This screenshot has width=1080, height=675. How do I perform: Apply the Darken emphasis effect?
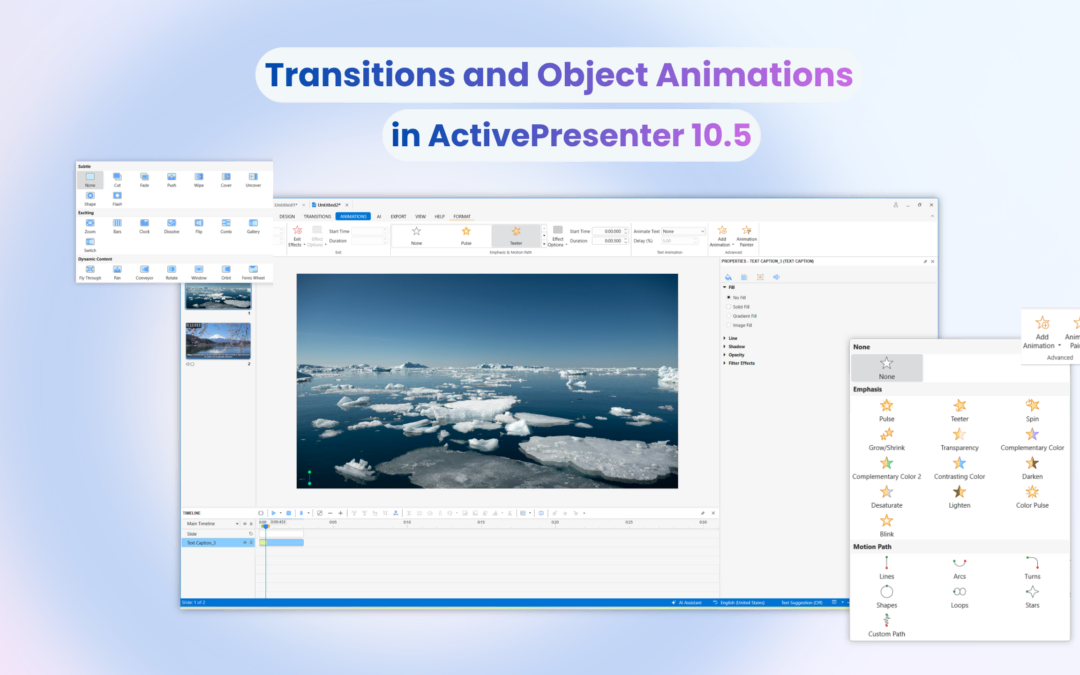click(x=1032, y=468)
